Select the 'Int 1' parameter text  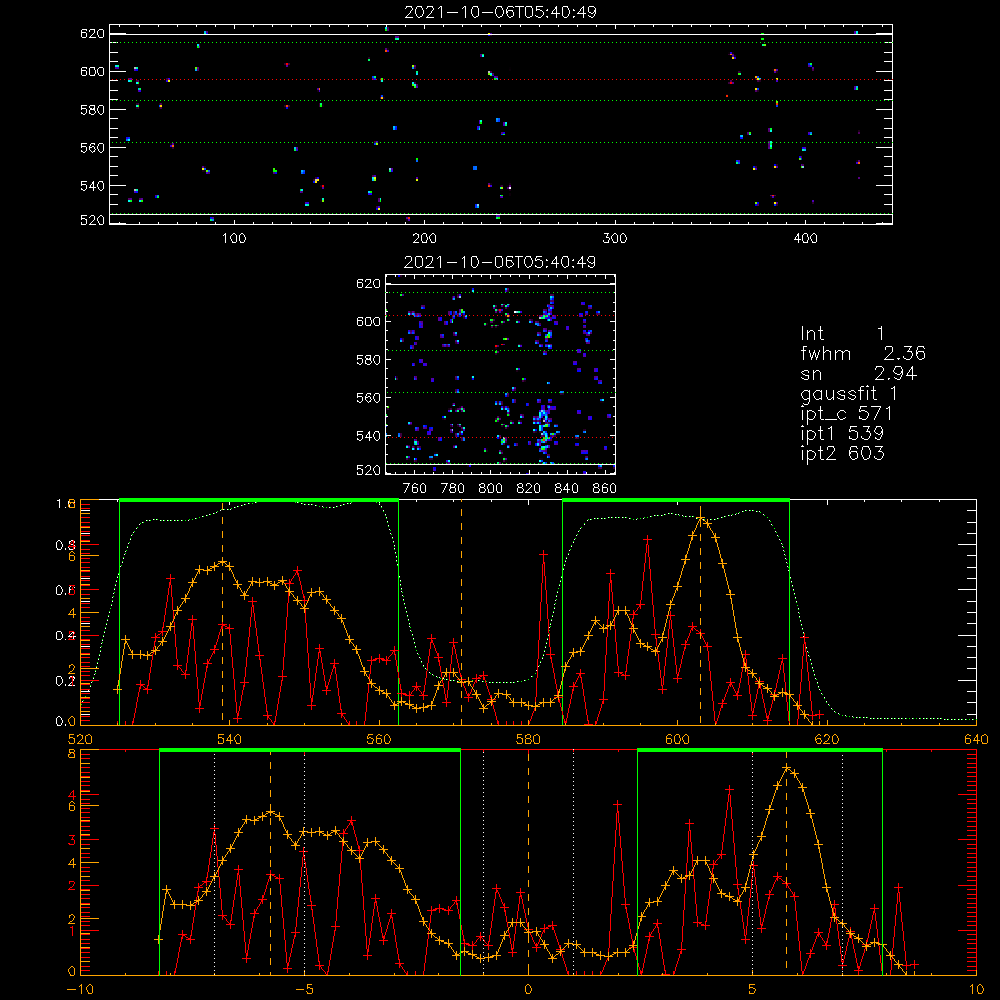tap(842, 334)
